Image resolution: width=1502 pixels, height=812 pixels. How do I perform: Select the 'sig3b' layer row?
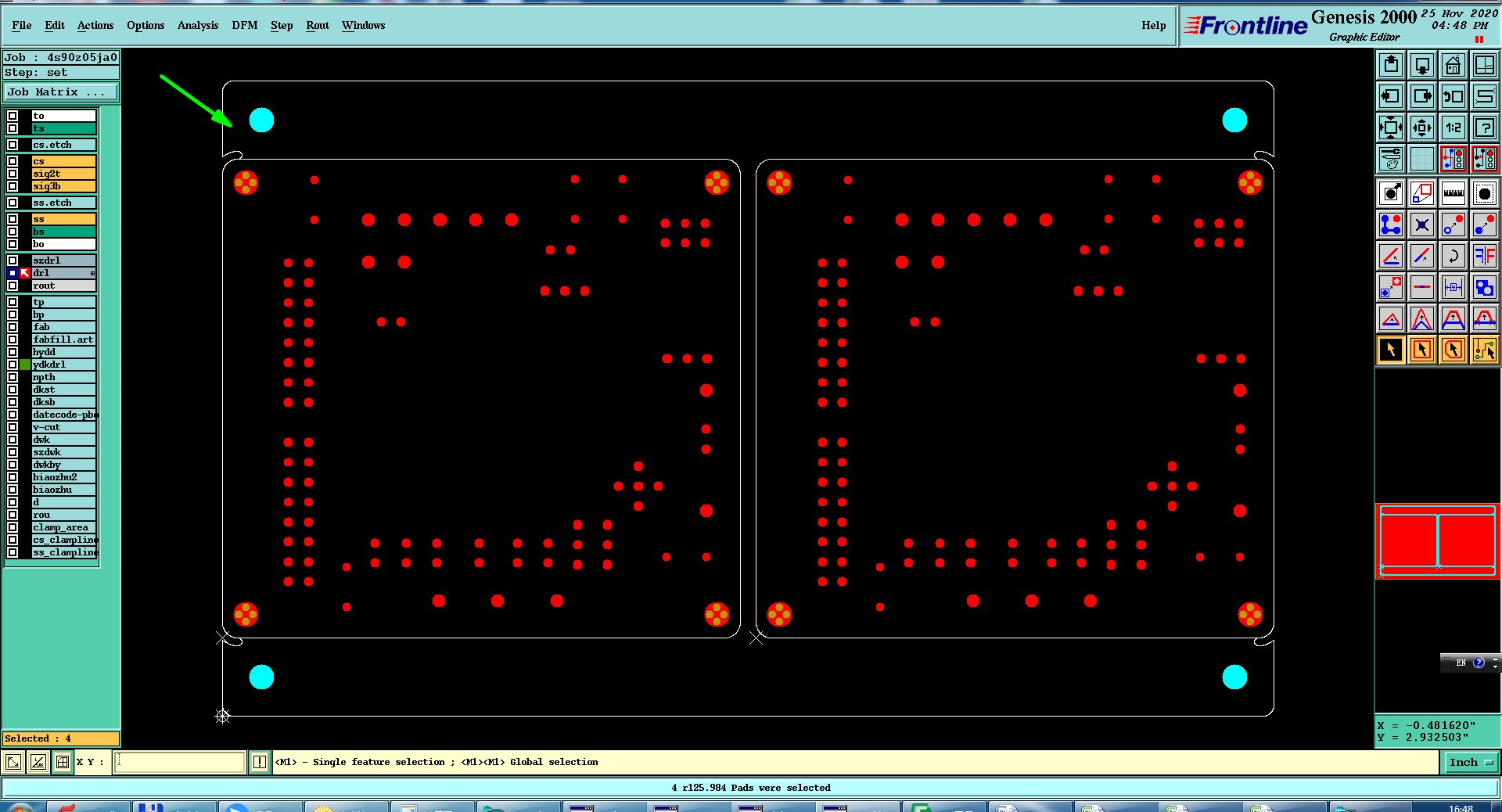tap(63, 186)
